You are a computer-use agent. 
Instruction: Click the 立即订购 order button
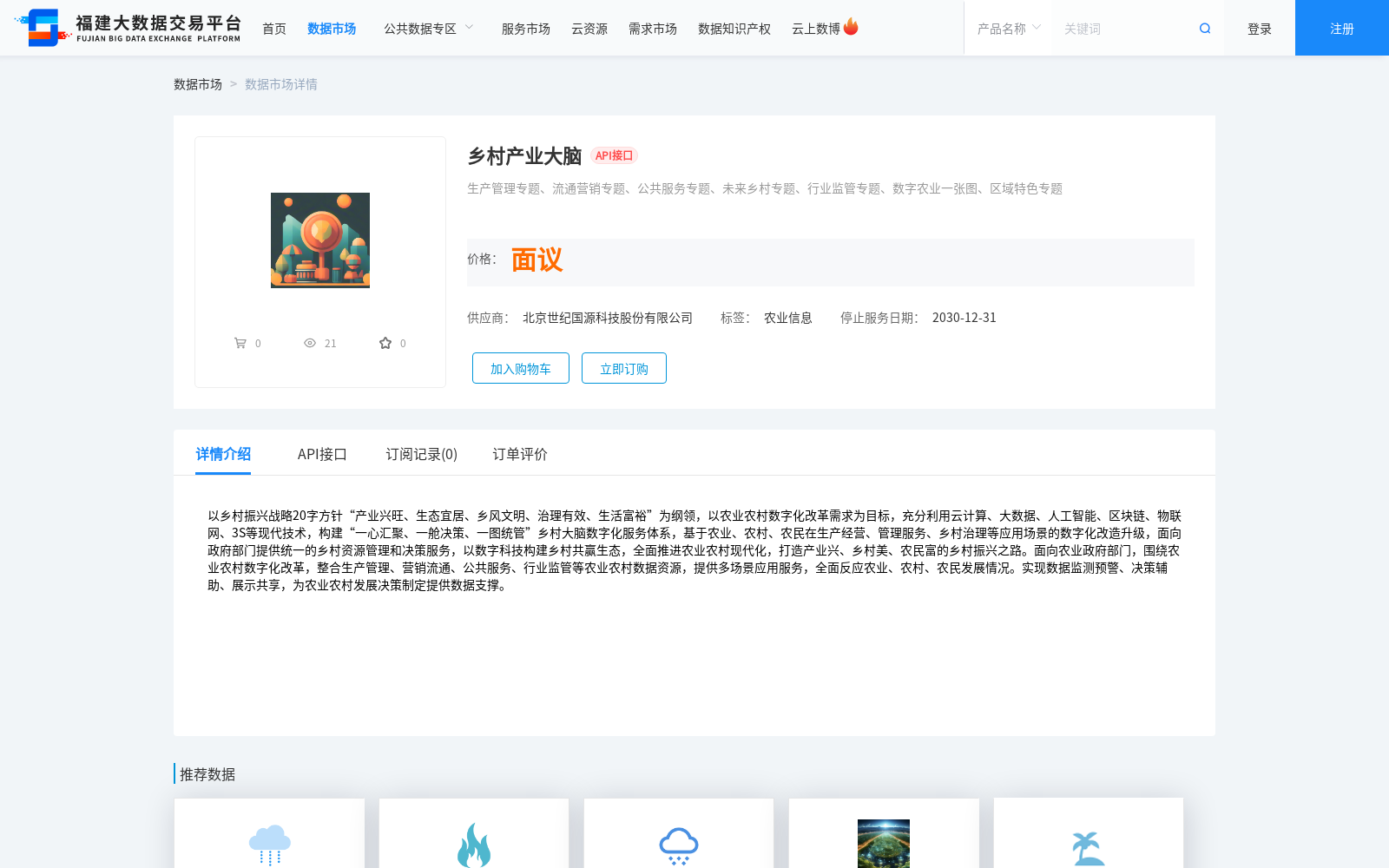623,368
